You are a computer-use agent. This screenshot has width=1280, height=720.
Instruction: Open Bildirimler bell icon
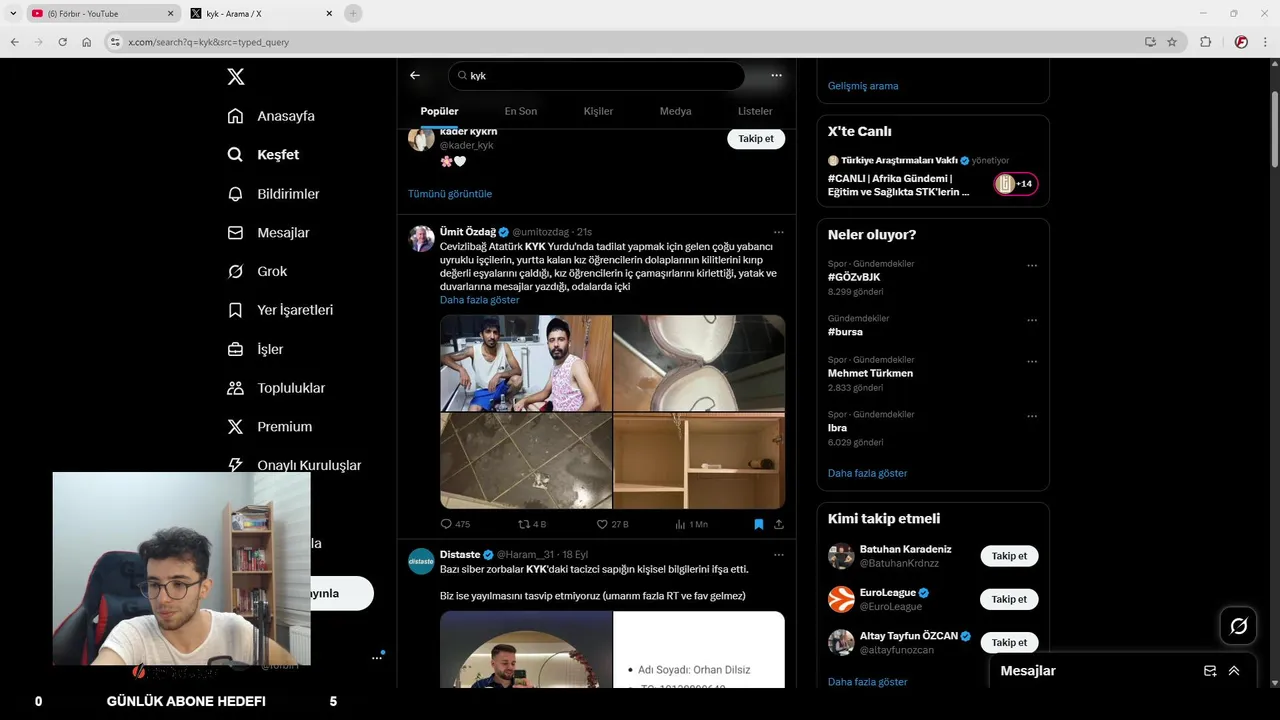[235, 194]
